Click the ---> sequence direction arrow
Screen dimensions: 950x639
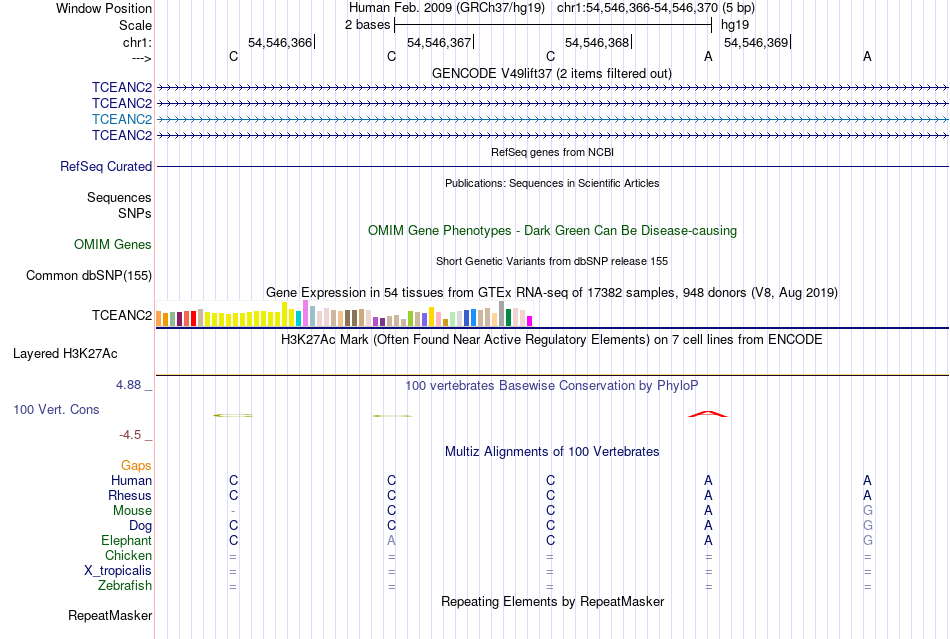(x=141, y=58)
